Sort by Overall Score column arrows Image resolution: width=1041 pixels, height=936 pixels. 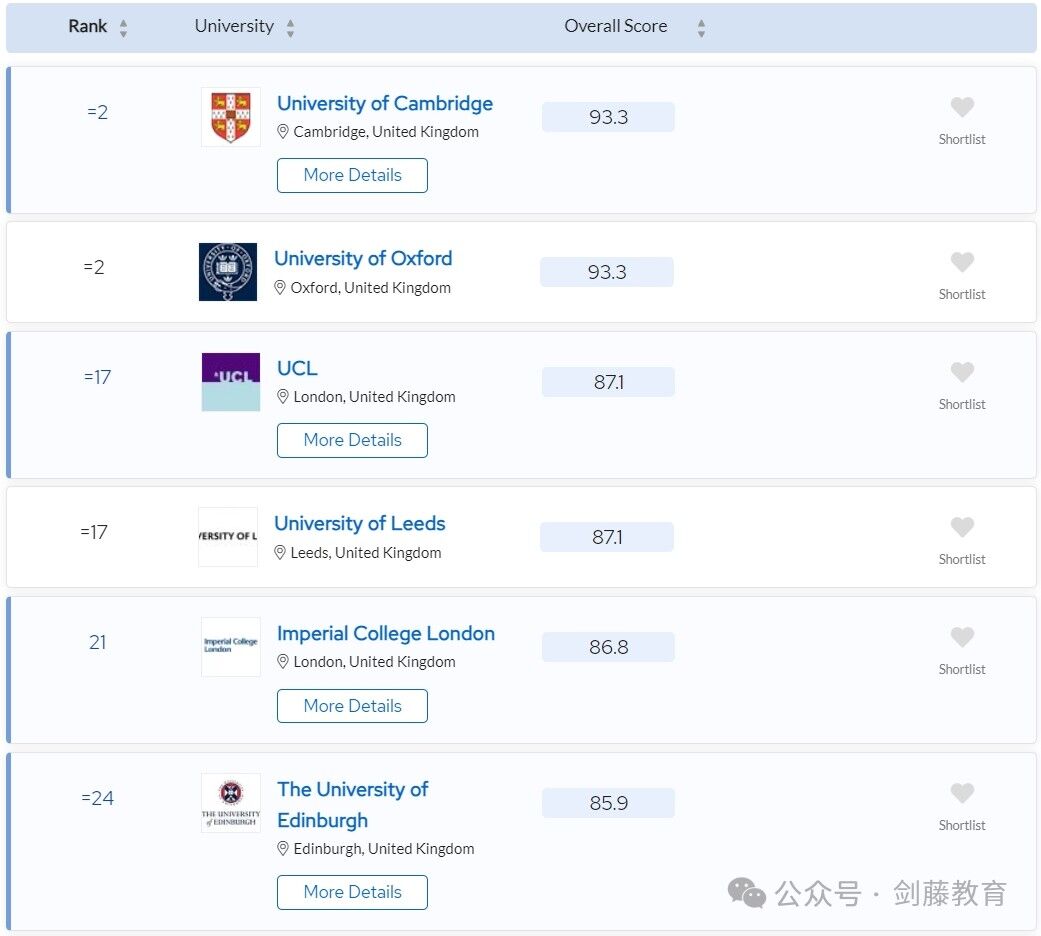tap(701, 28)
